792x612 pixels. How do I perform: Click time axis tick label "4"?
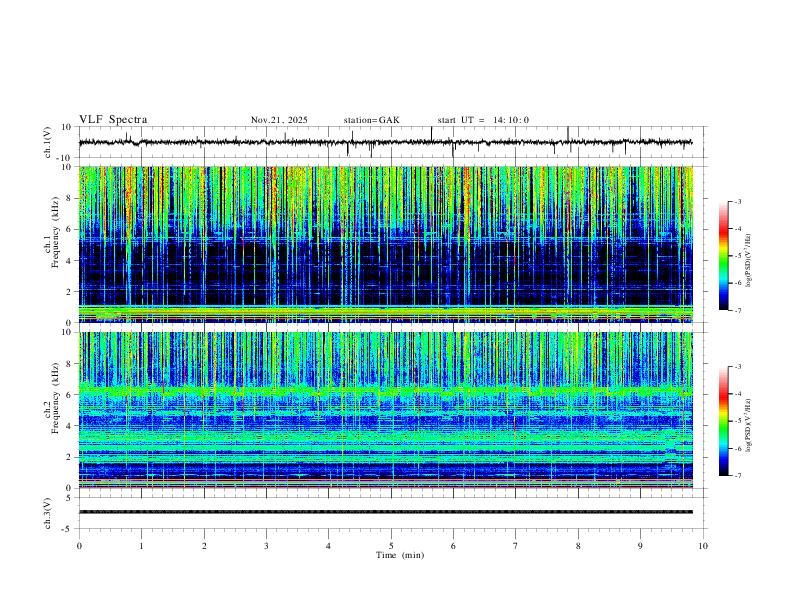tap(328, 546)
